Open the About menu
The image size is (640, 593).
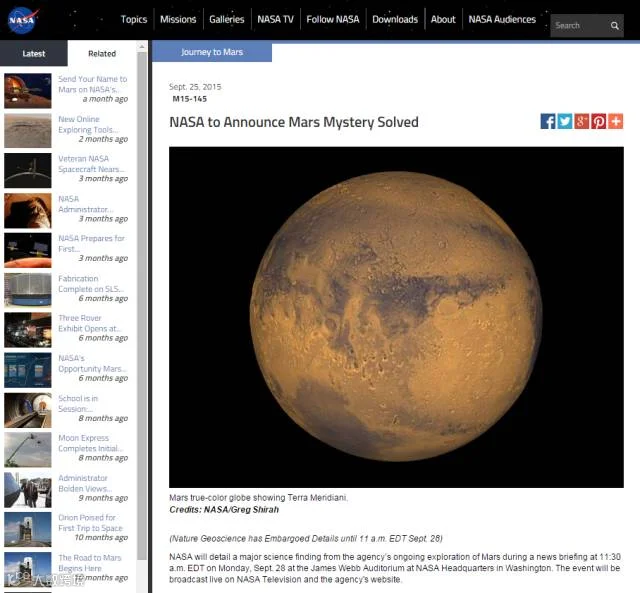click(443, 19)
